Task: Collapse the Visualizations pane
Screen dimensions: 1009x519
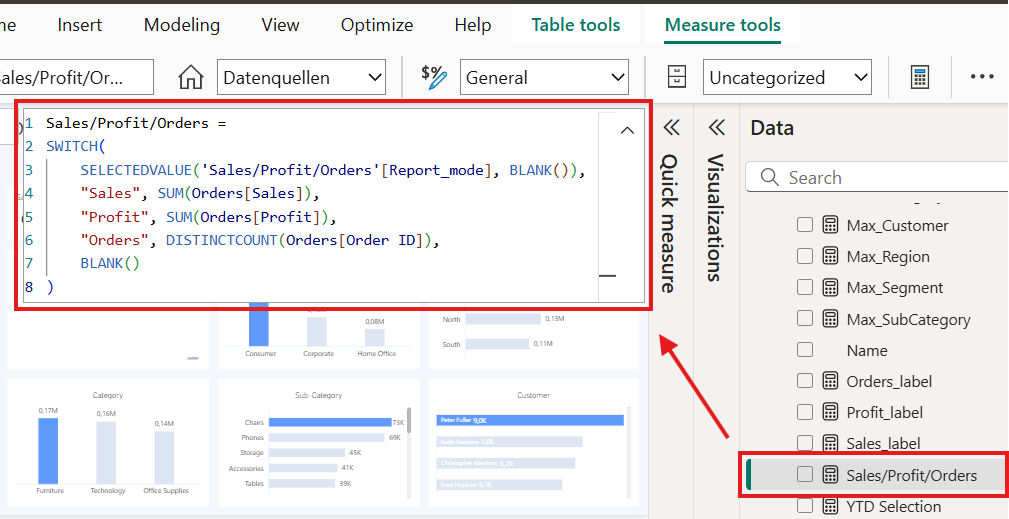Action: 716,128
